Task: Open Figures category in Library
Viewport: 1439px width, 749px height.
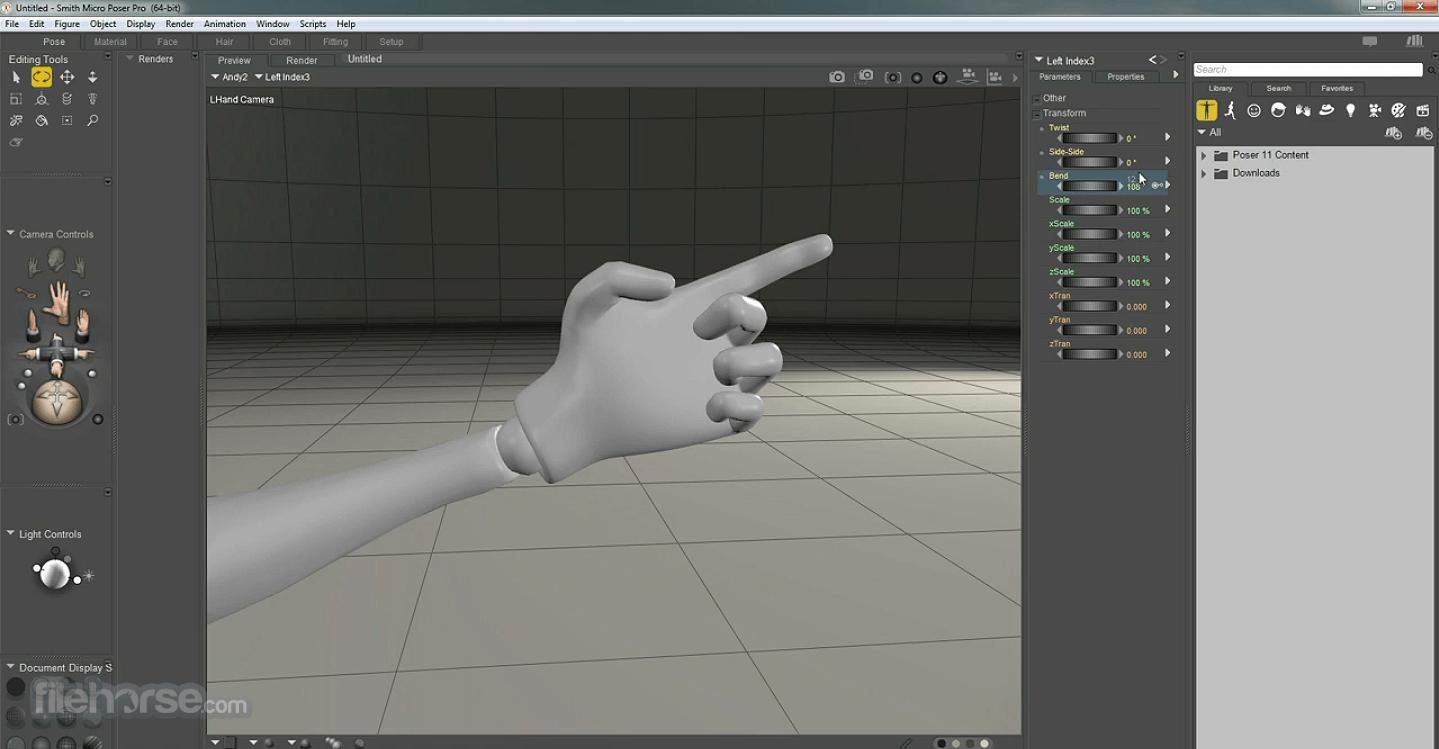Action: (1207, 111)
